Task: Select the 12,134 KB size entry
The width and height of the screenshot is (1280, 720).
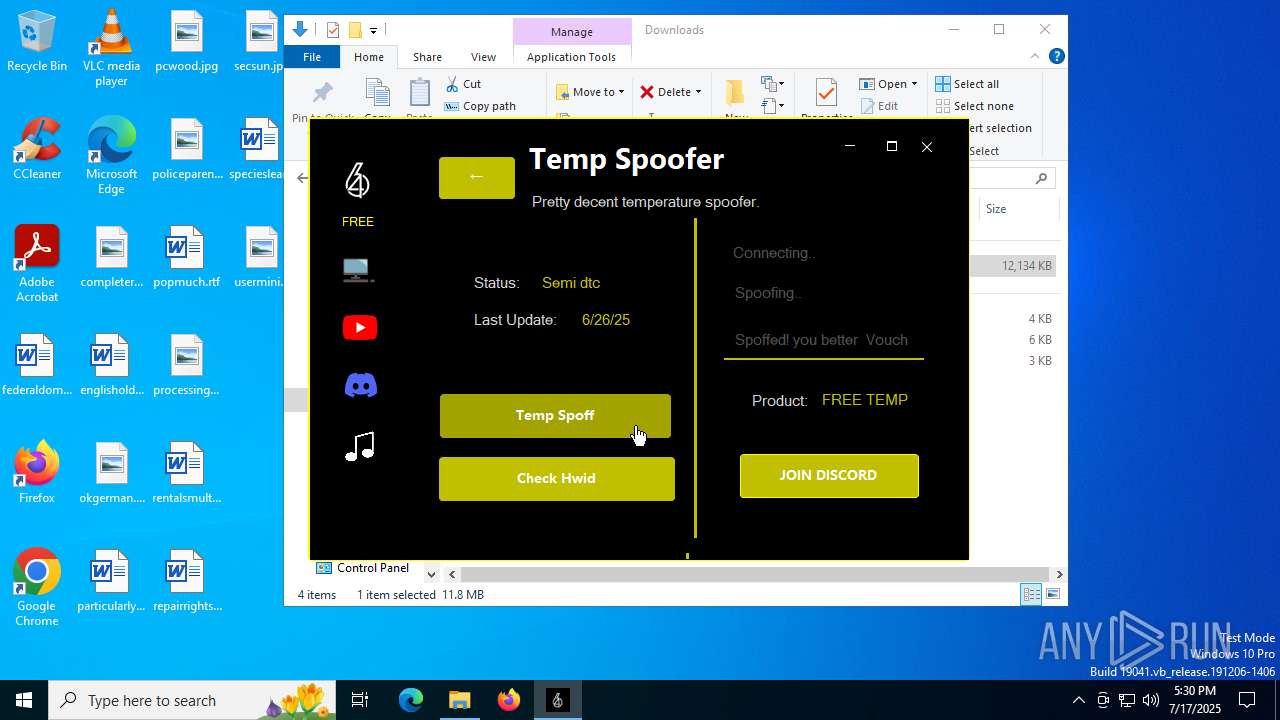Action: point(1026,266)
